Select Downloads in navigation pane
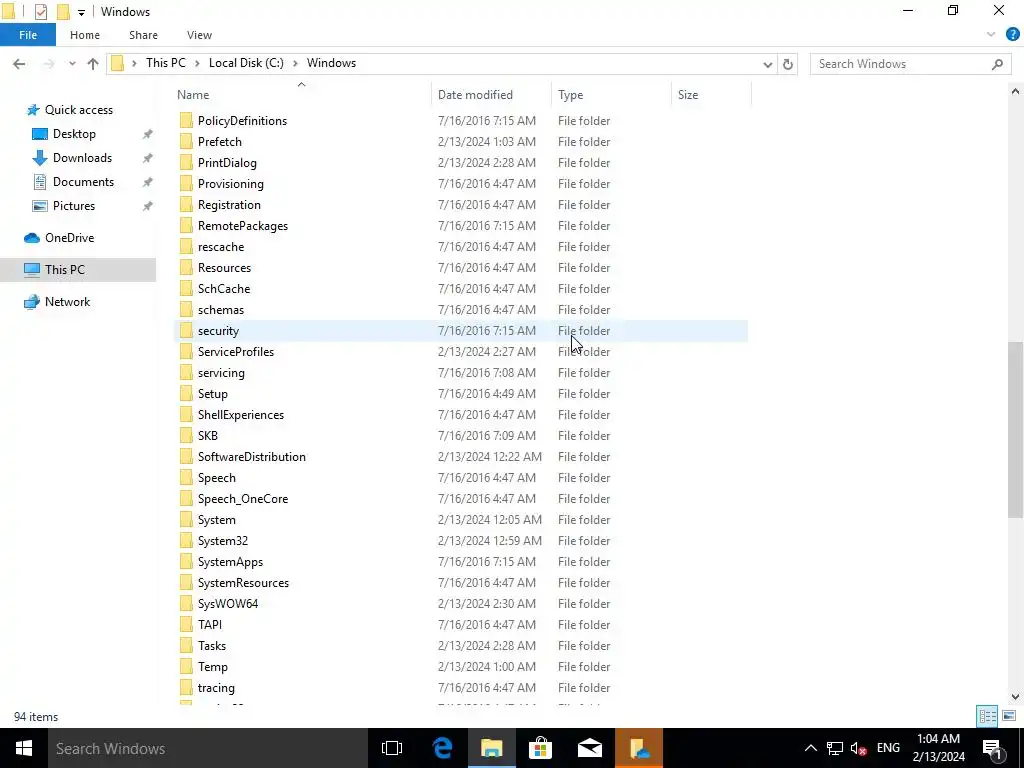Screen dimensions: 1024x768 [x=82, y=158]
